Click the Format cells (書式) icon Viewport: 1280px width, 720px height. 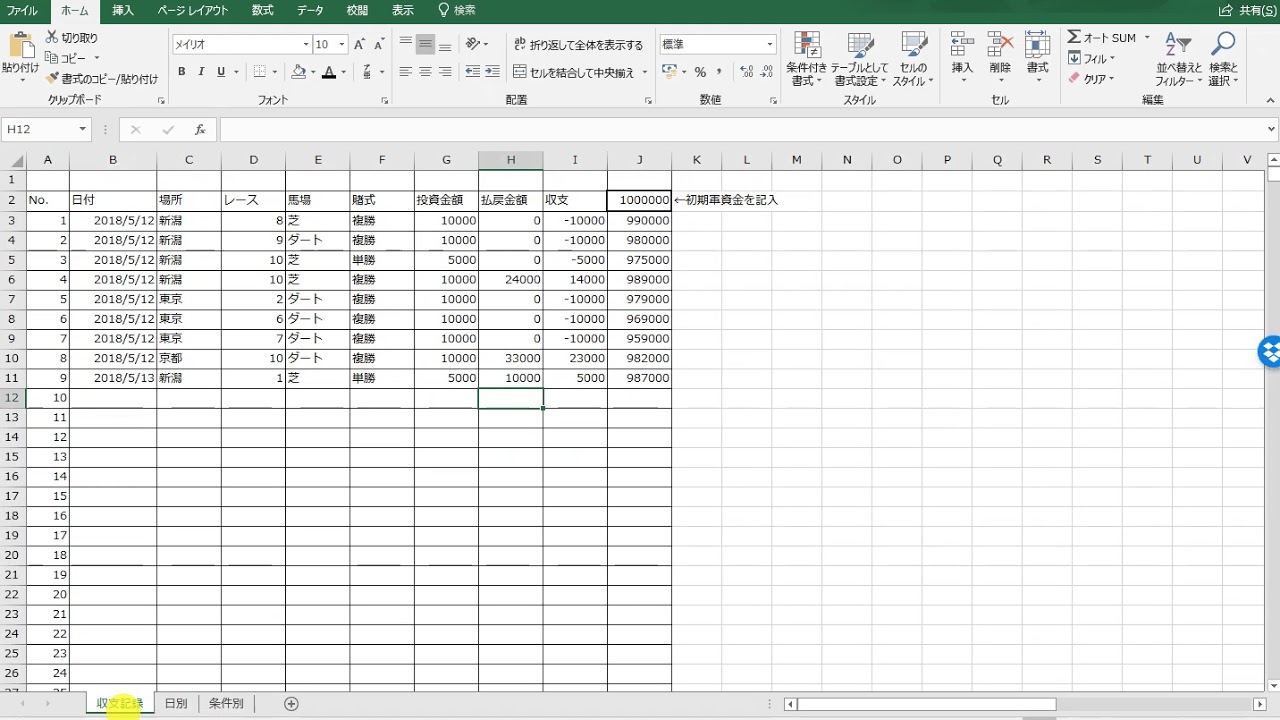tap(1037, 45)
